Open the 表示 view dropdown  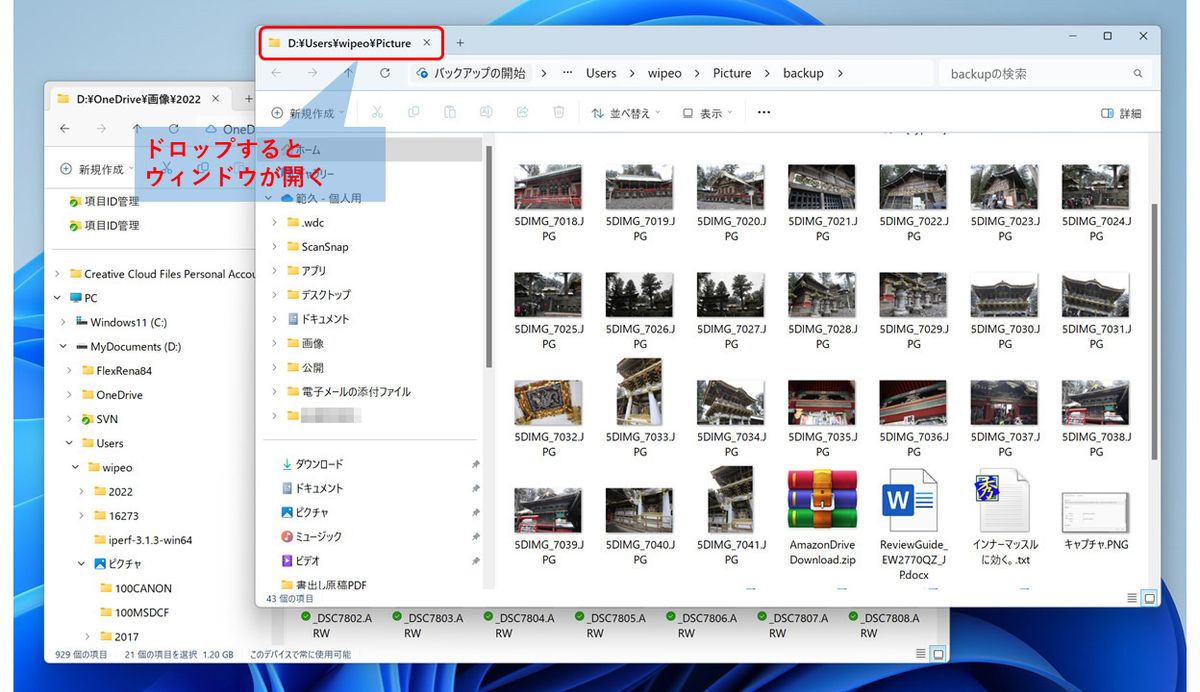(x=707, y=113)
